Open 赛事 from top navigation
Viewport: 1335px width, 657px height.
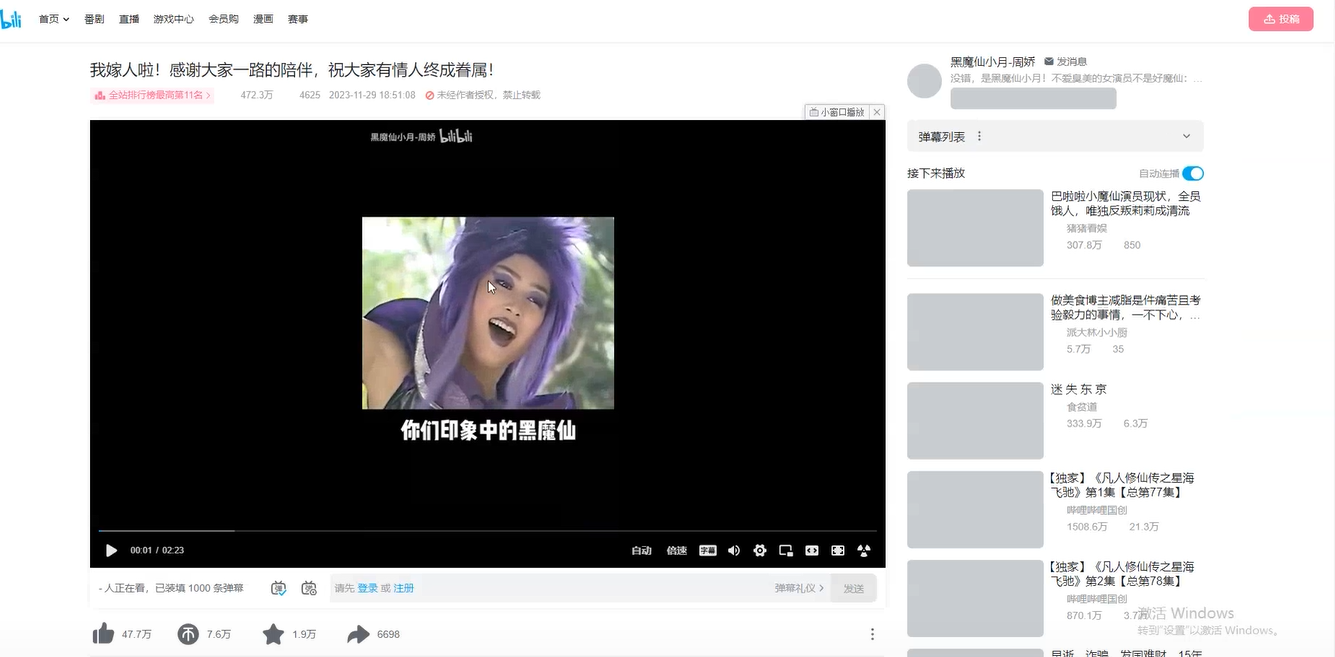pyautogui.click(x=298, y=19)
